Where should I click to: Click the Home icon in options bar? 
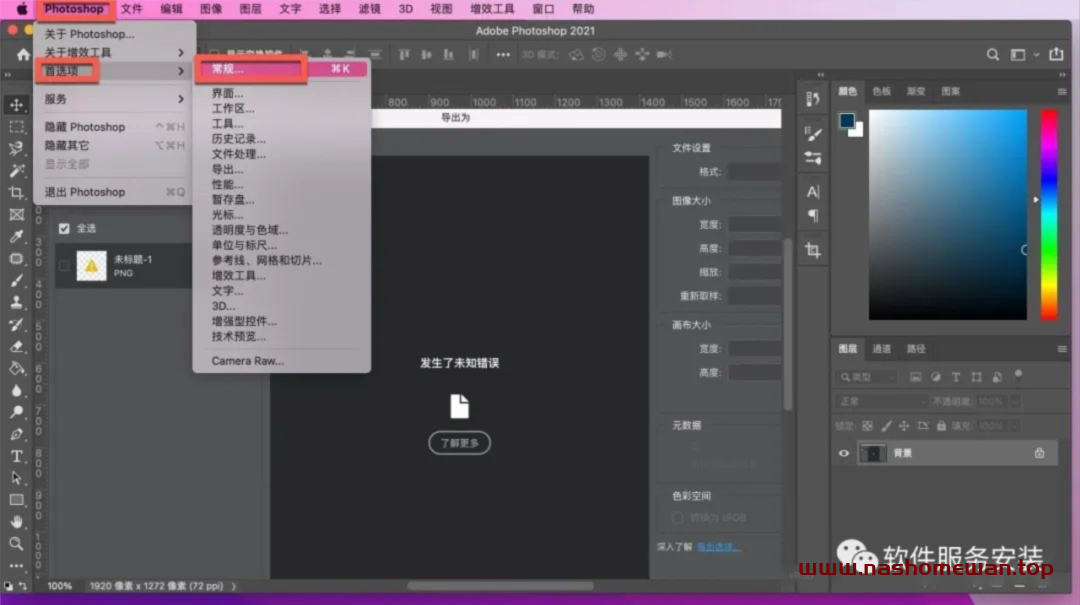tap(23, 54)
